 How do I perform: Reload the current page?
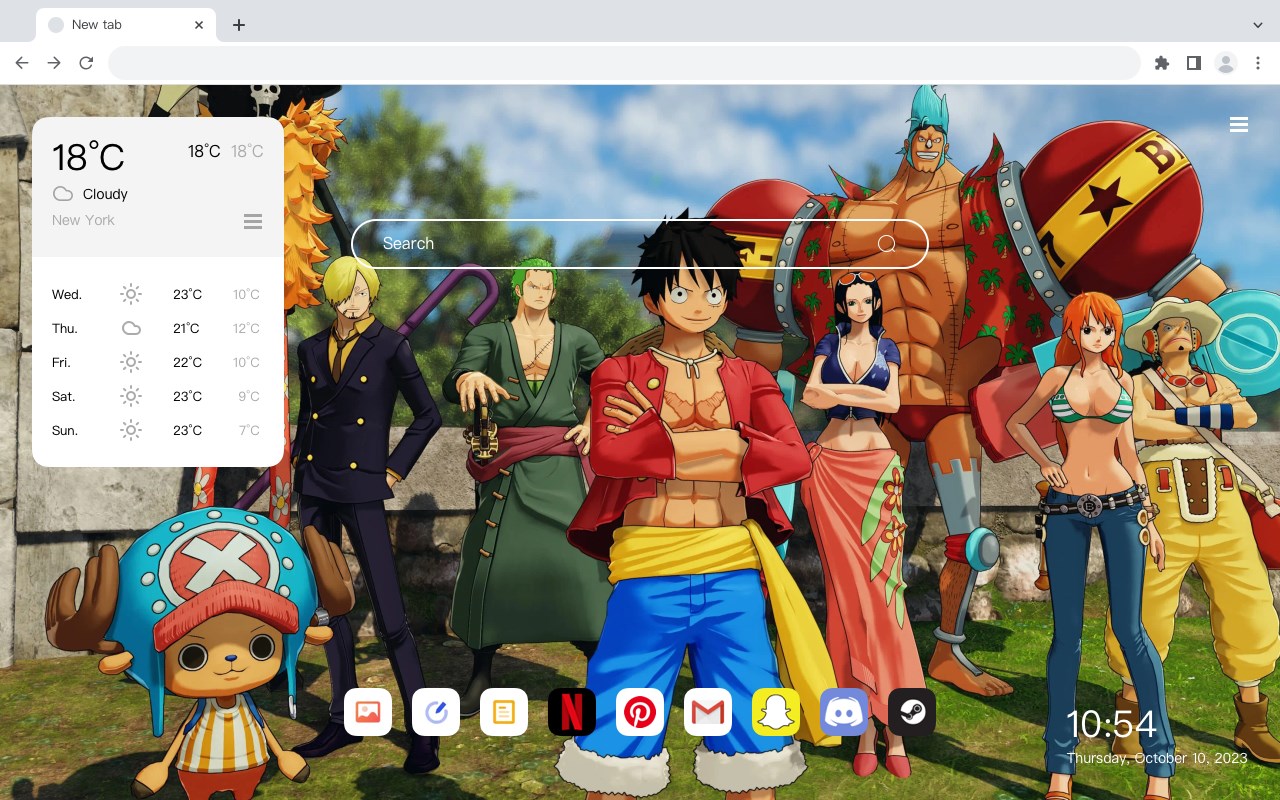(x=86, y=63)
